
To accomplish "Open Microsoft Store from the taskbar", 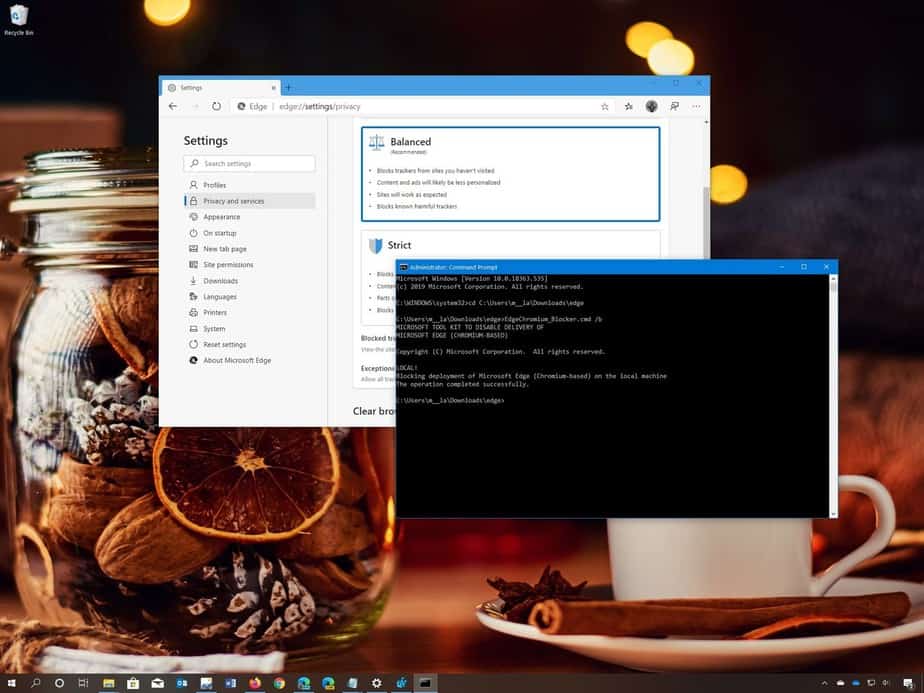I will pos(133,683).
